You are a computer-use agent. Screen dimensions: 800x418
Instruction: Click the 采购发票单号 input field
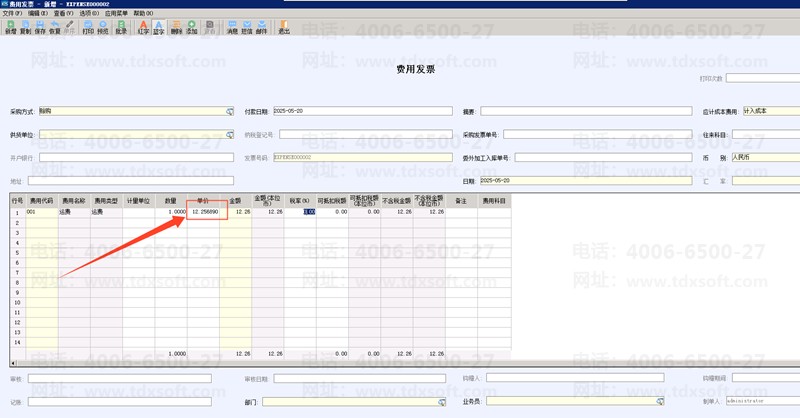point(598,134)
